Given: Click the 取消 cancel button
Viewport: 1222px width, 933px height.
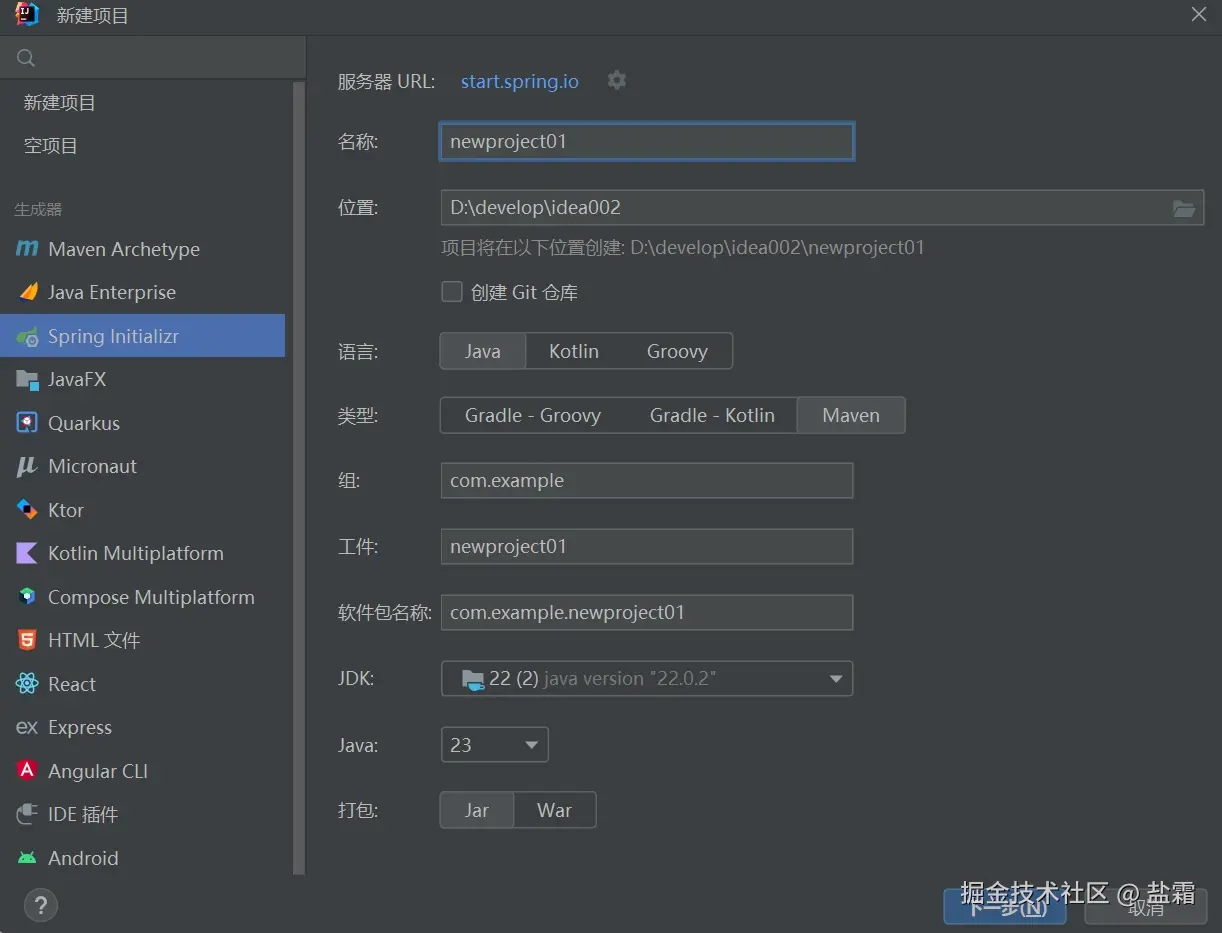Looking at the screenshot, I should point(1146,906).
